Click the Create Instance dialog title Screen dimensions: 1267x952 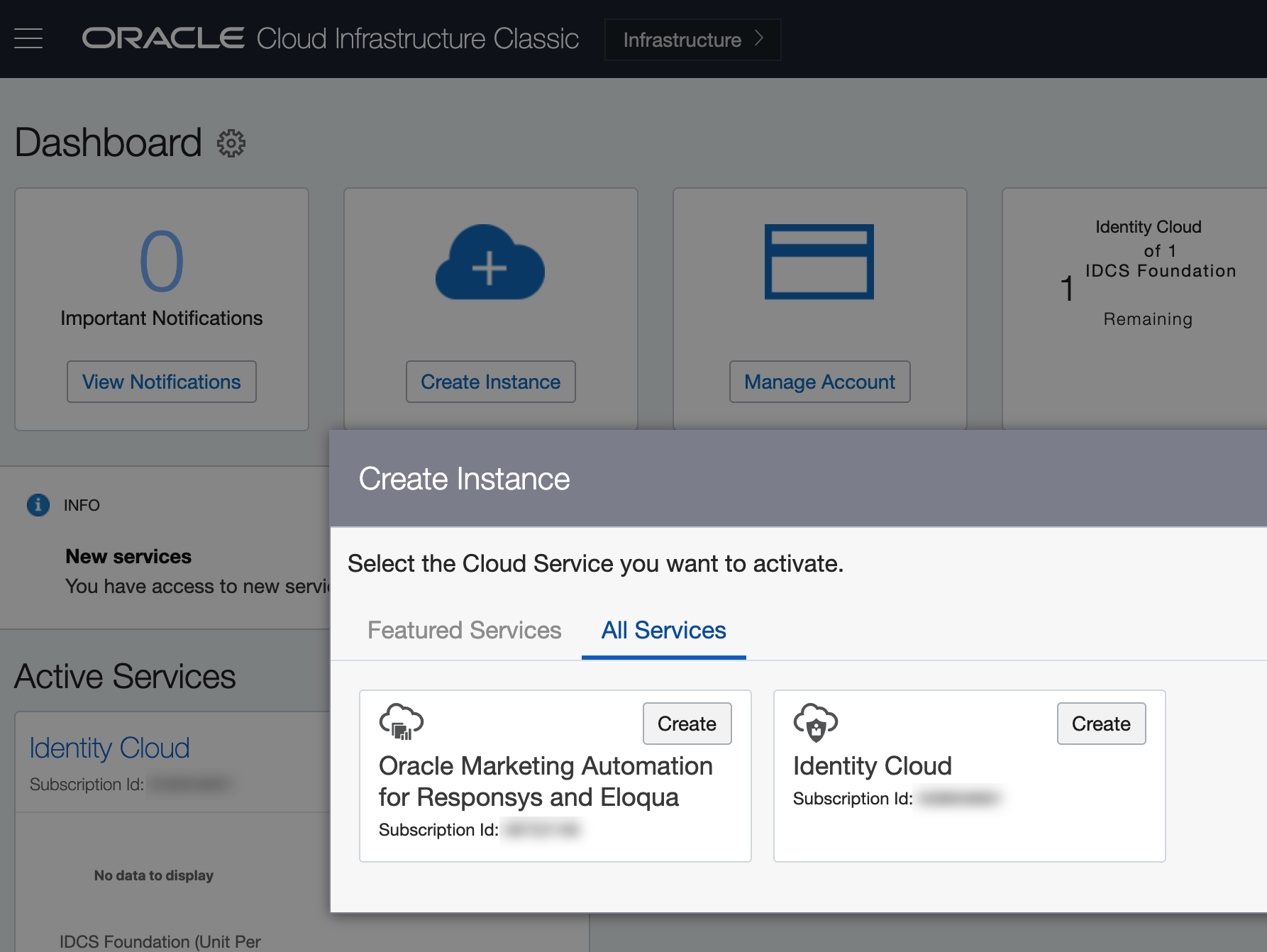coord(464,479)
